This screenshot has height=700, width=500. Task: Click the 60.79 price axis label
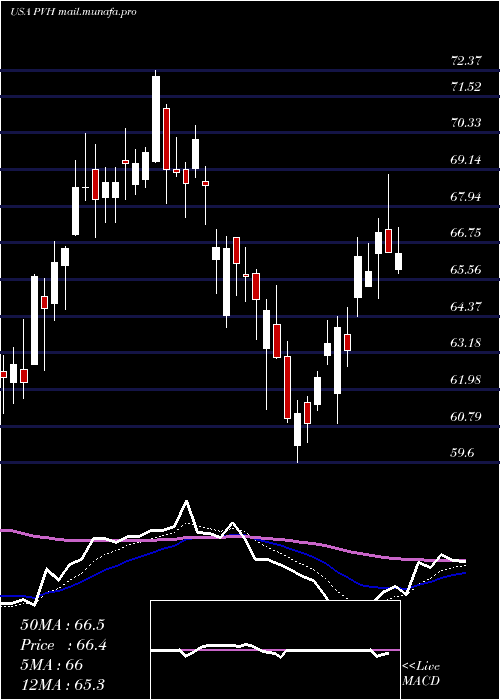(466, 417)
